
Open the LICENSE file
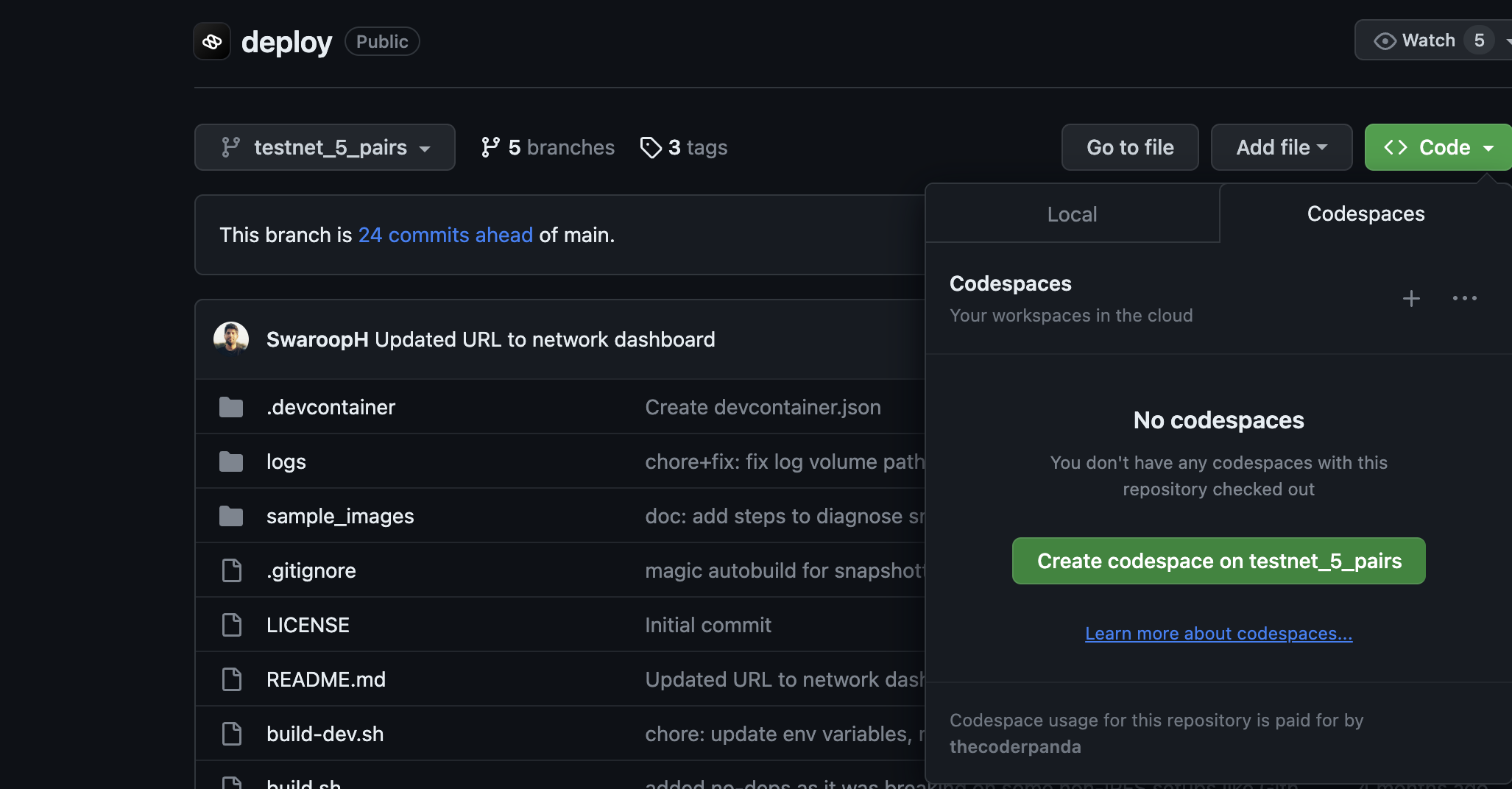[308, 625]
